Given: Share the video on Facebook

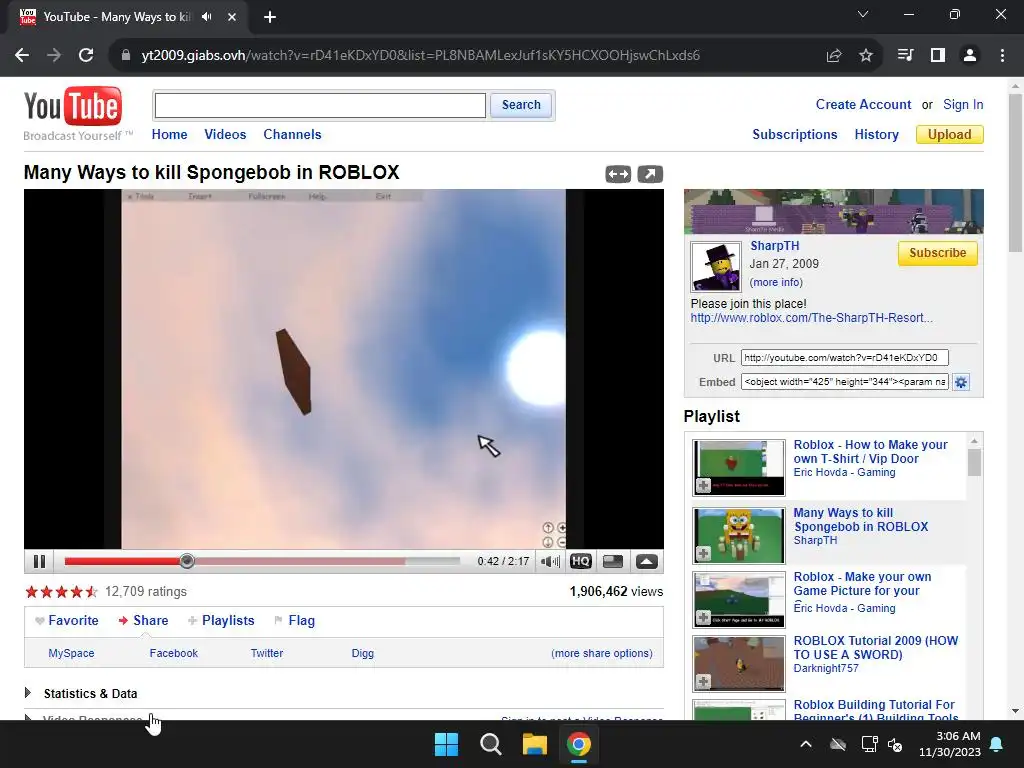Looking at the screenshot, I should pyautogui.click(x=174, y=653).
